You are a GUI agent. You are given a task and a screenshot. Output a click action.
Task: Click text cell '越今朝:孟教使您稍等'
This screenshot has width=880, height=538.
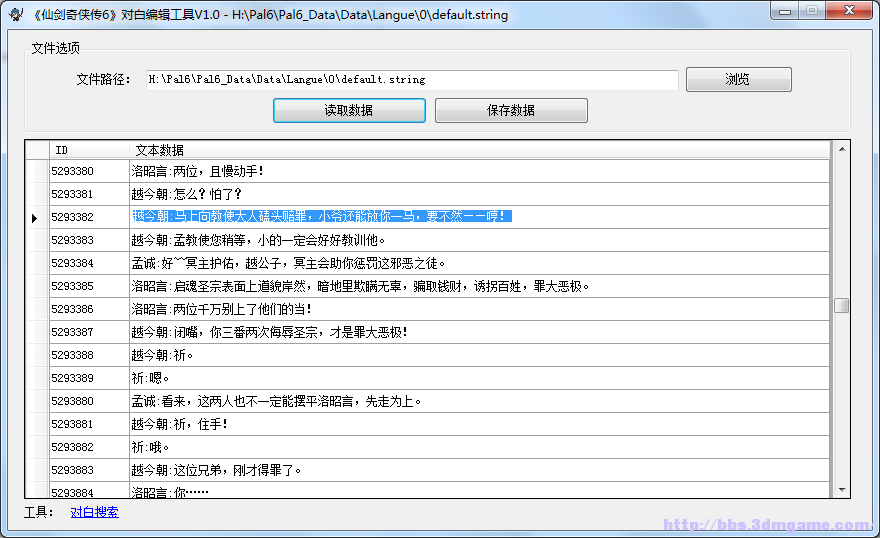479,240
